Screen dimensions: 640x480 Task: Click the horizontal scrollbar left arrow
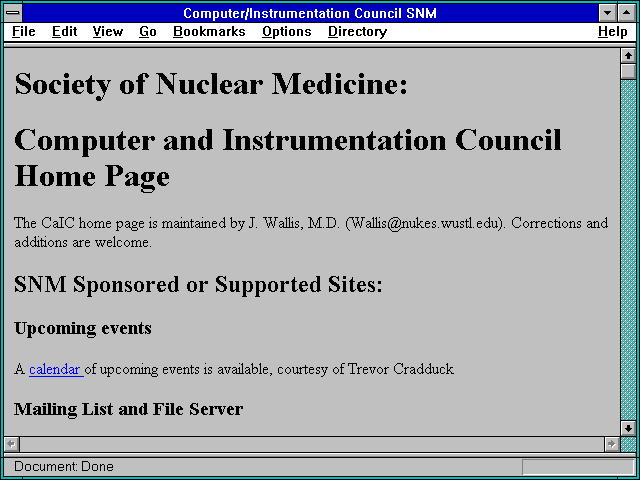11,444
